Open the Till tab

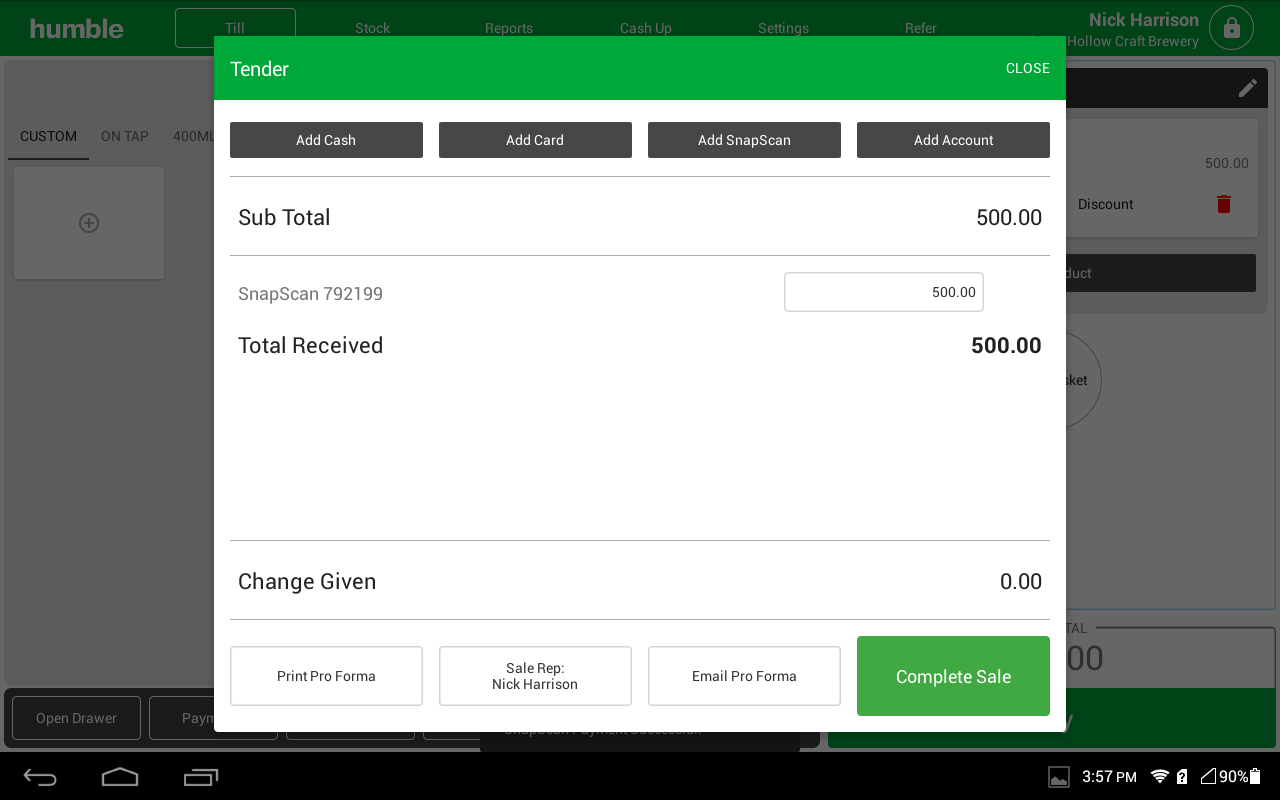[x=235, y=28]
